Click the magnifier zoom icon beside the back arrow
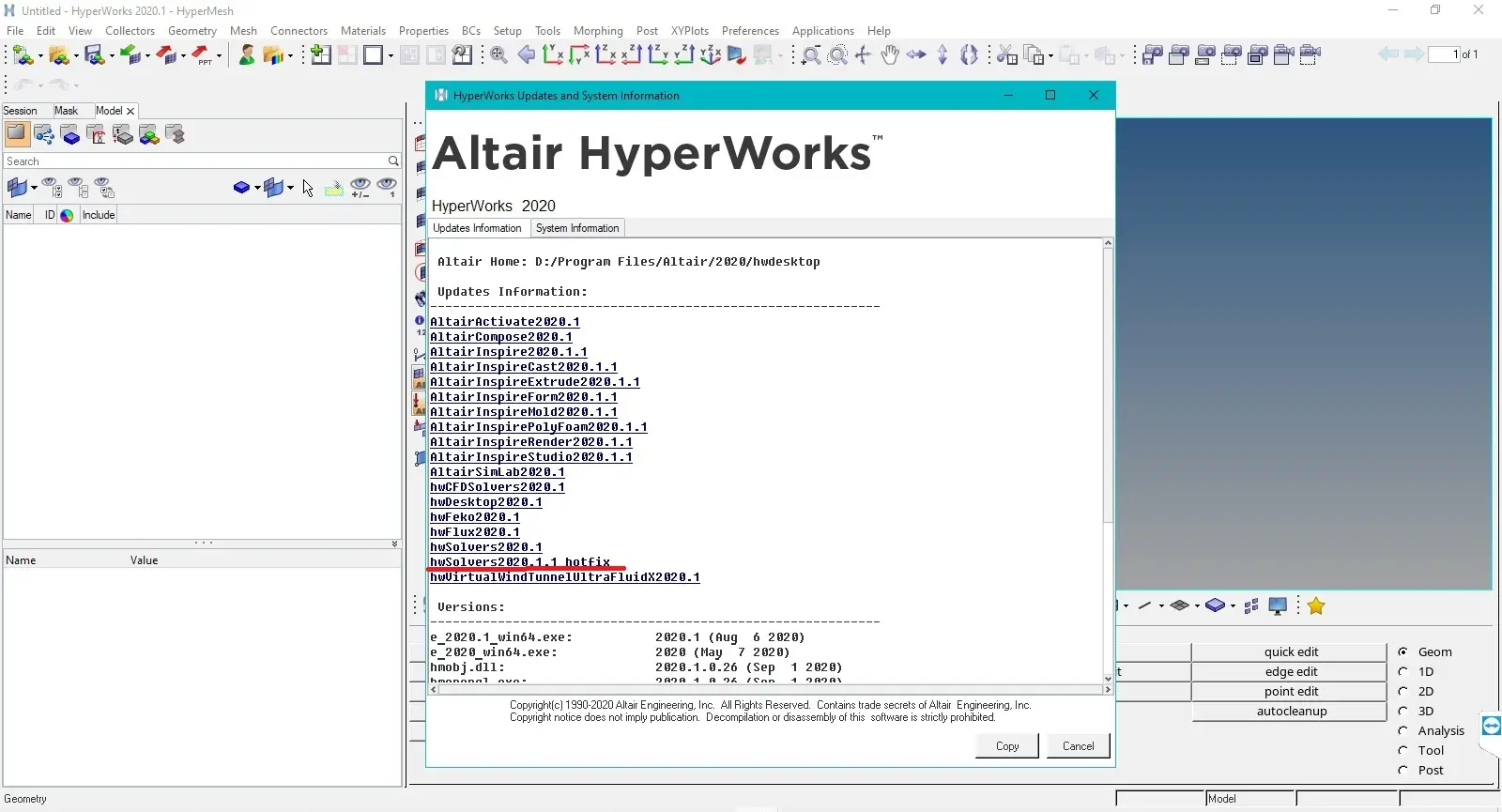This screenshot has height=812, width=1502. [x=499, y=55]
